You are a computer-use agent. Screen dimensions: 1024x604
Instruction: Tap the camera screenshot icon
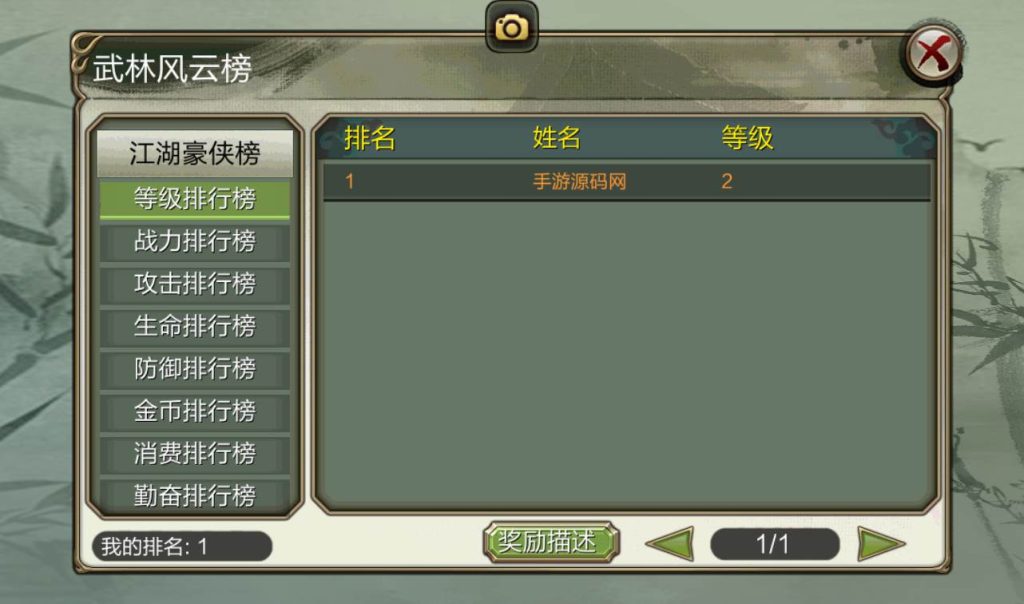tap(511, 27)
